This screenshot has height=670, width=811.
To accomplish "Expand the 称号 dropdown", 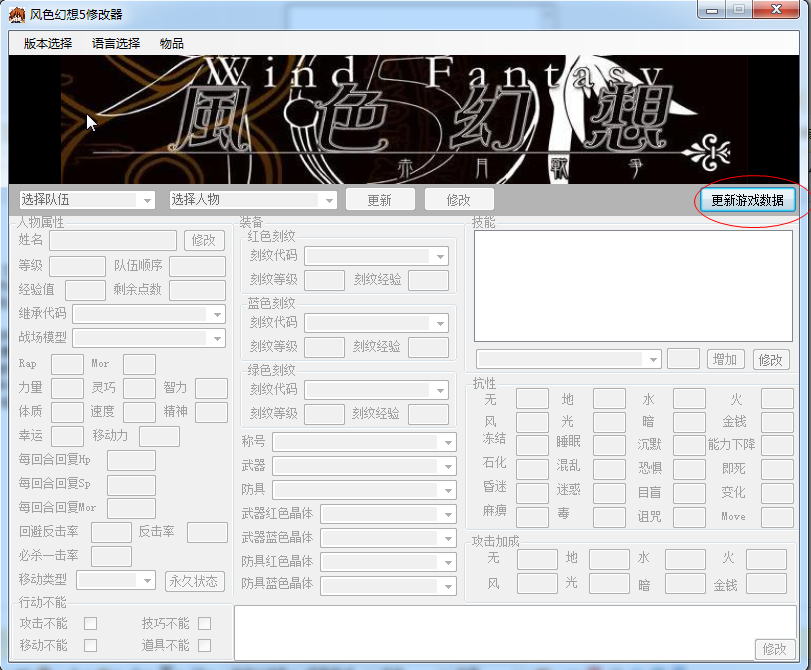I will 365,442.
